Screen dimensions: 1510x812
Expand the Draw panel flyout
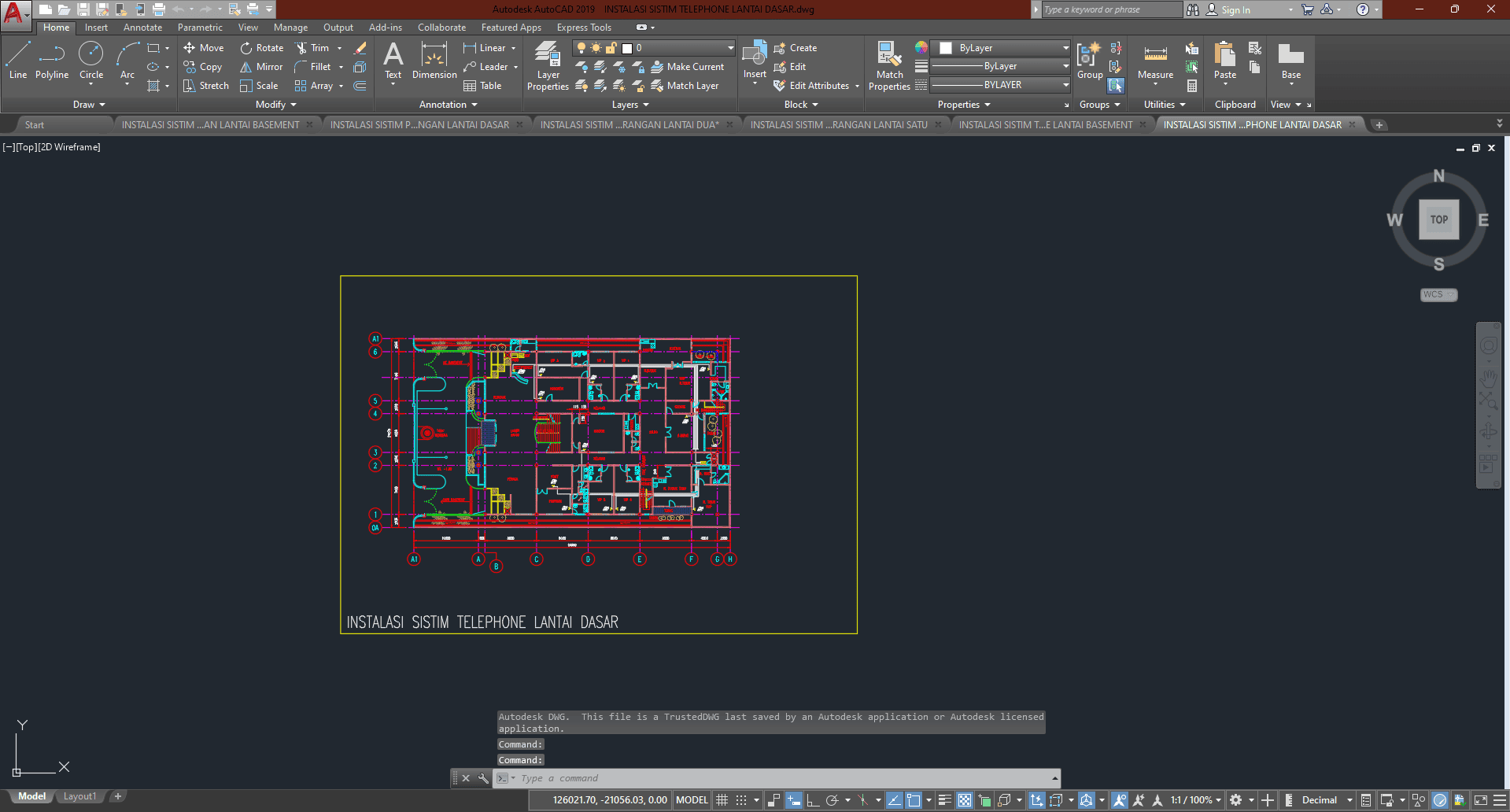(89, 105)
